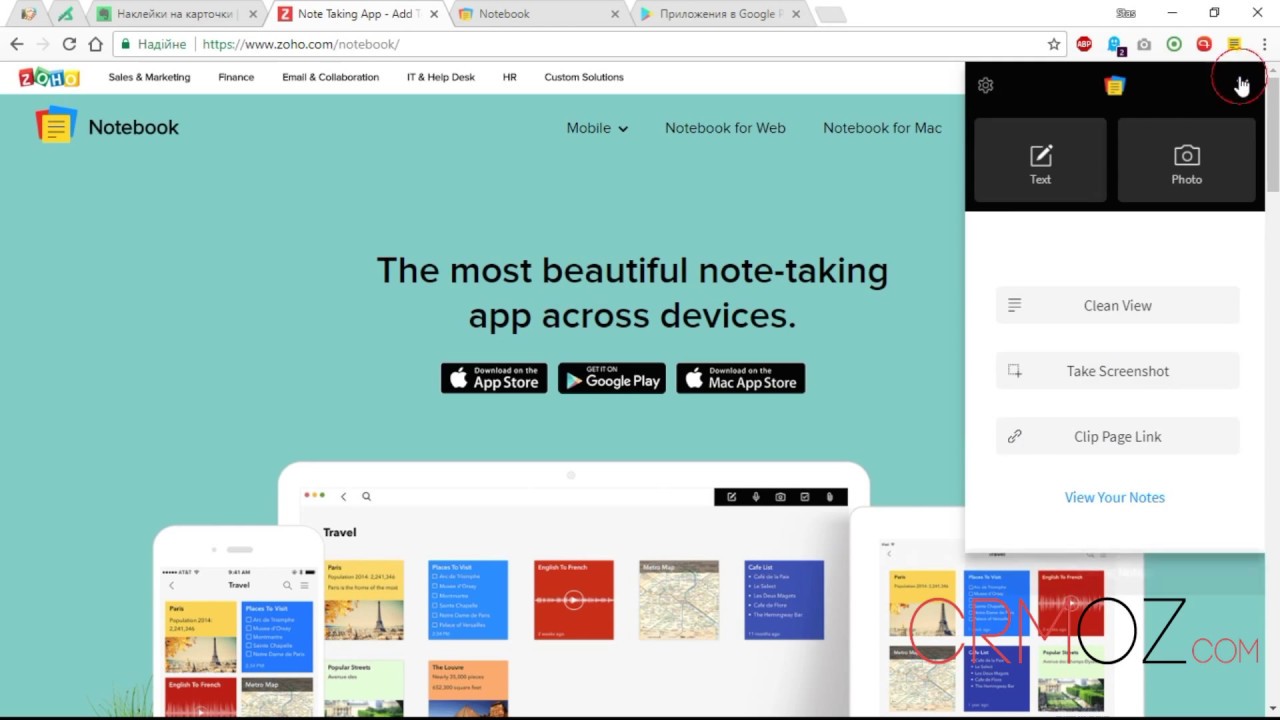Open the Chrome three-dot menu
Image resolution: width=1280 pixels, height=720 pixels.
[x=1265, y=44]
